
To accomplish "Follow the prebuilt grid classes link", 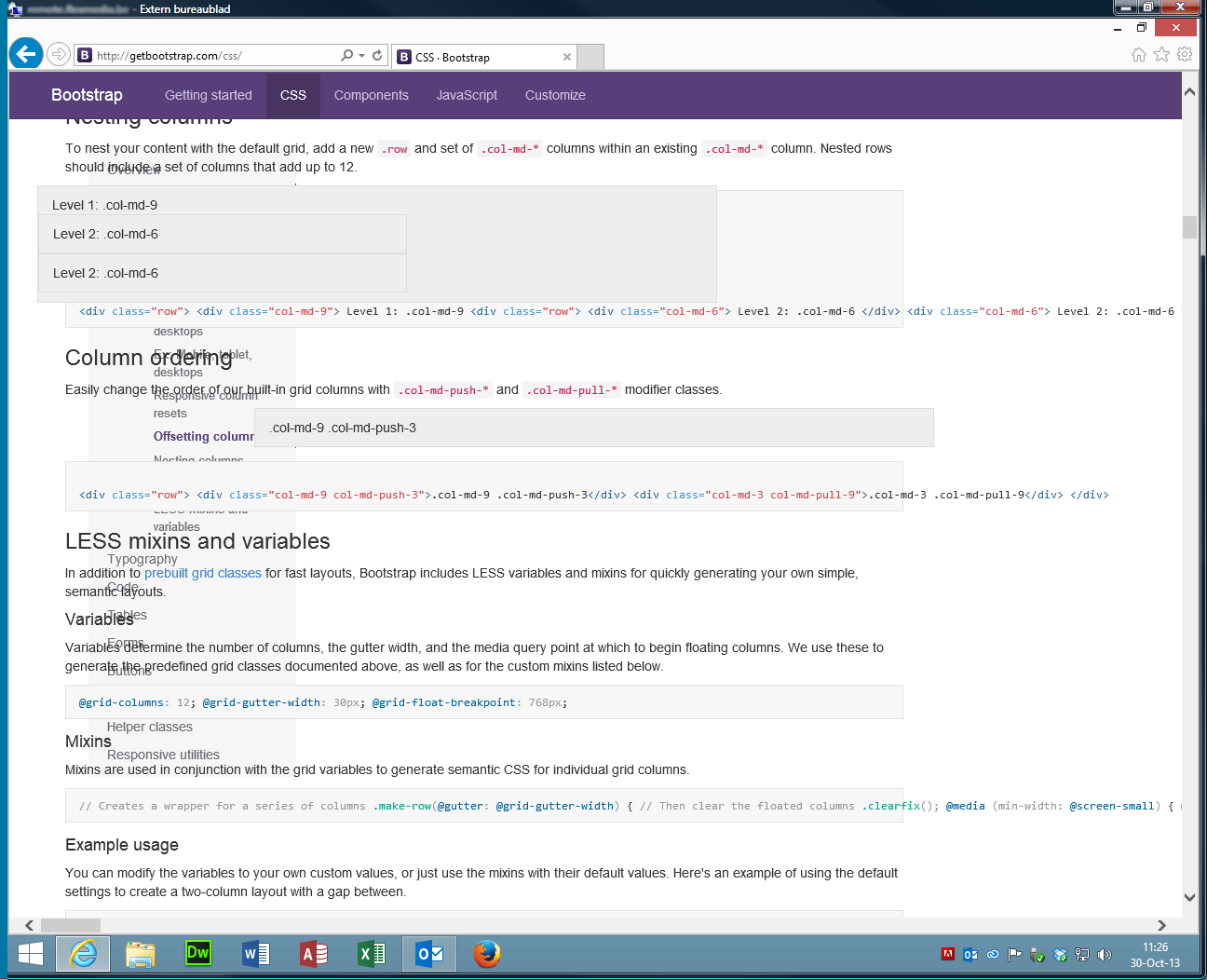I will (203, 573).
